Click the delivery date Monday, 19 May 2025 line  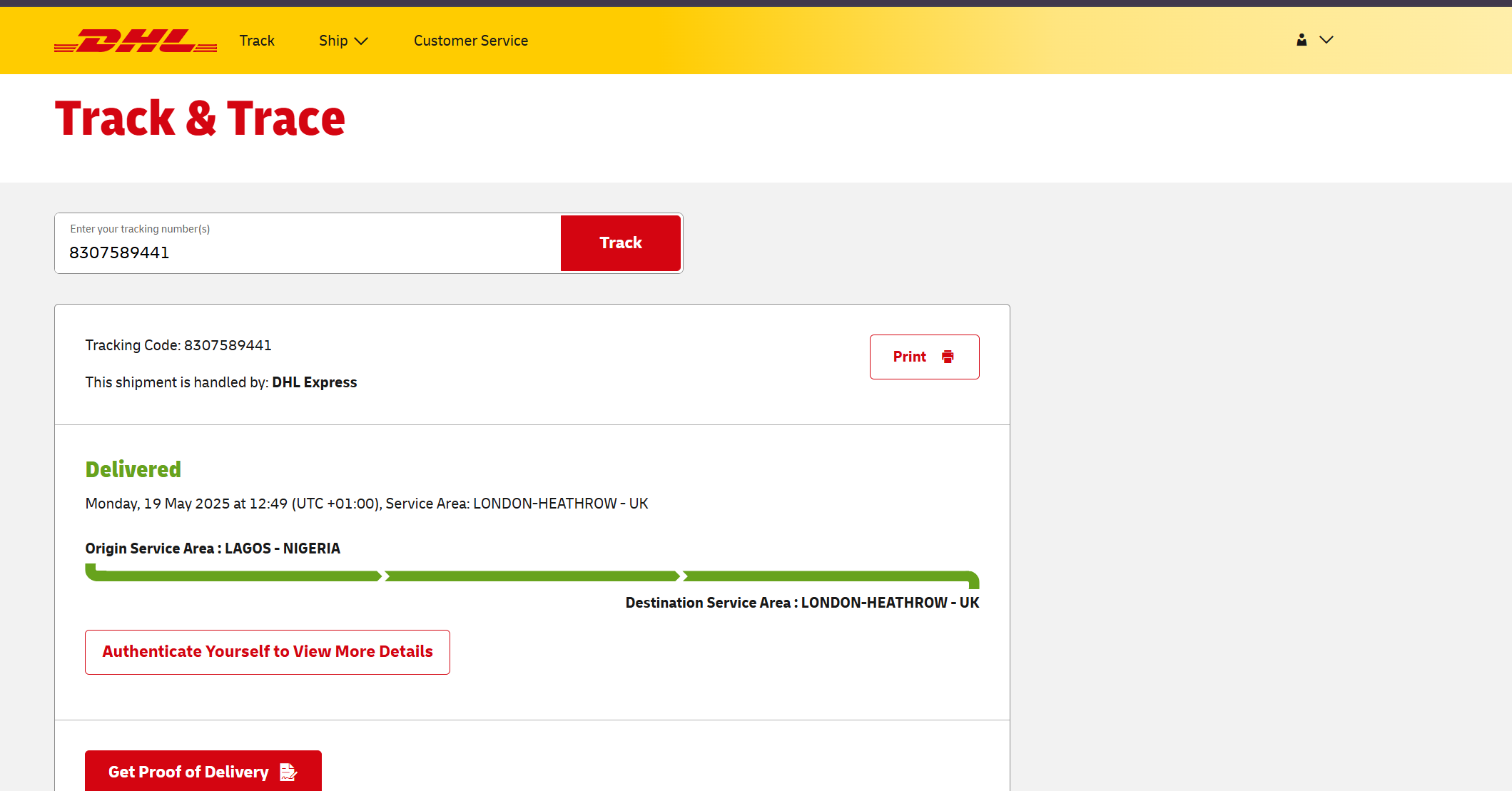coord(367,504)
